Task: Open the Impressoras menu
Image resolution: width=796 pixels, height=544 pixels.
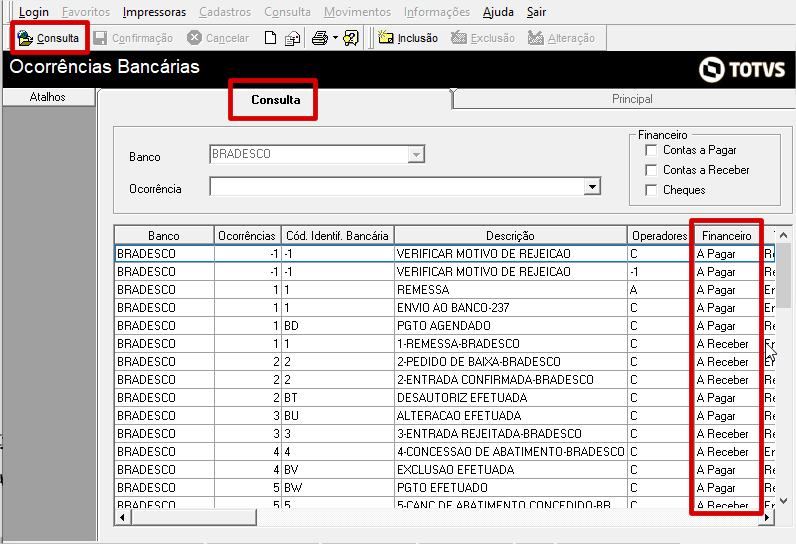Action: (154, 12)
